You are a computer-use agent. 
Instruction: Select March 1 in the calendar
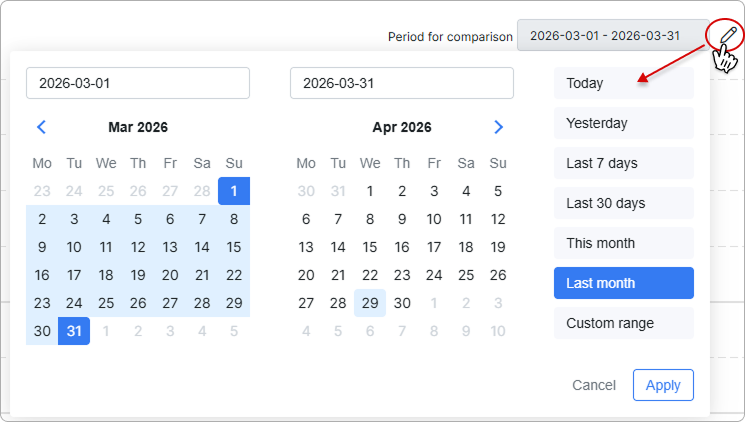234,191
